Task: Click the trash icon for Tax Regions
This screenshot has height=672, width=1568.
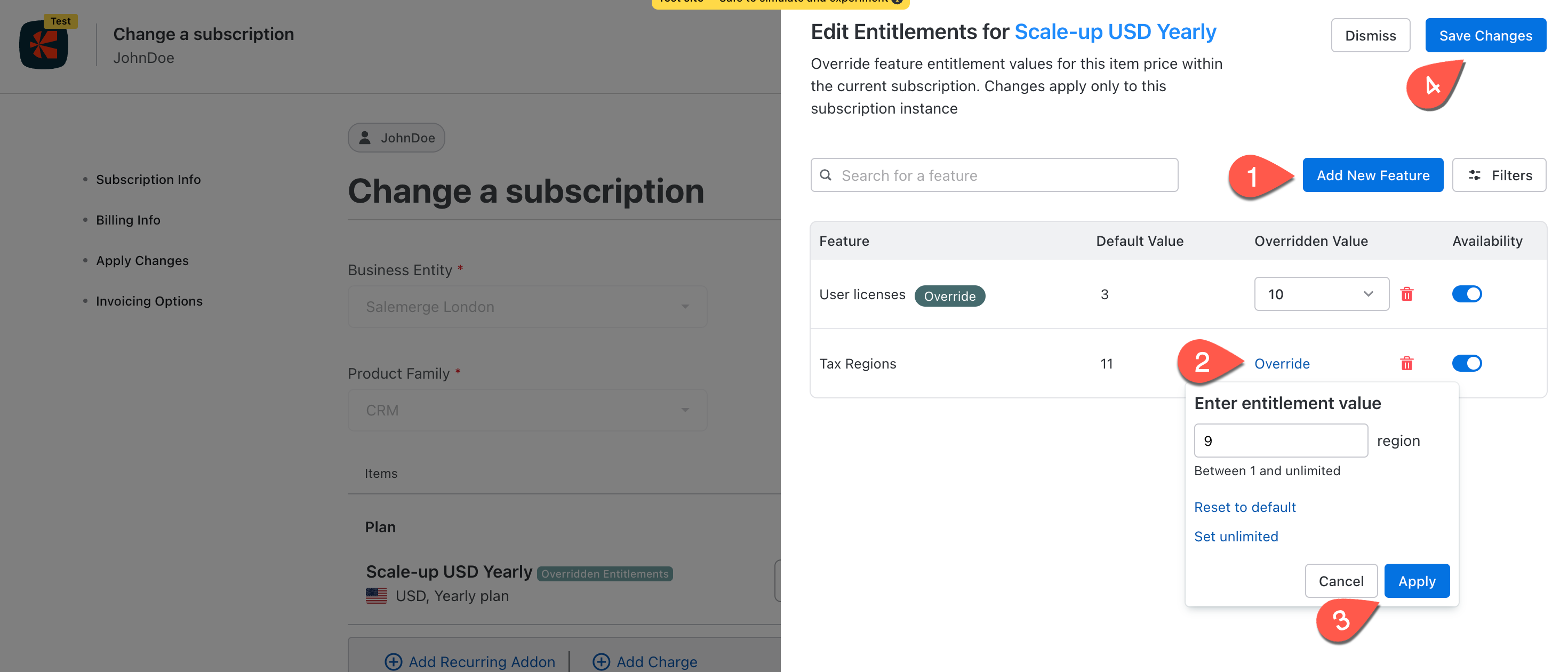Action: point(1406,364)
